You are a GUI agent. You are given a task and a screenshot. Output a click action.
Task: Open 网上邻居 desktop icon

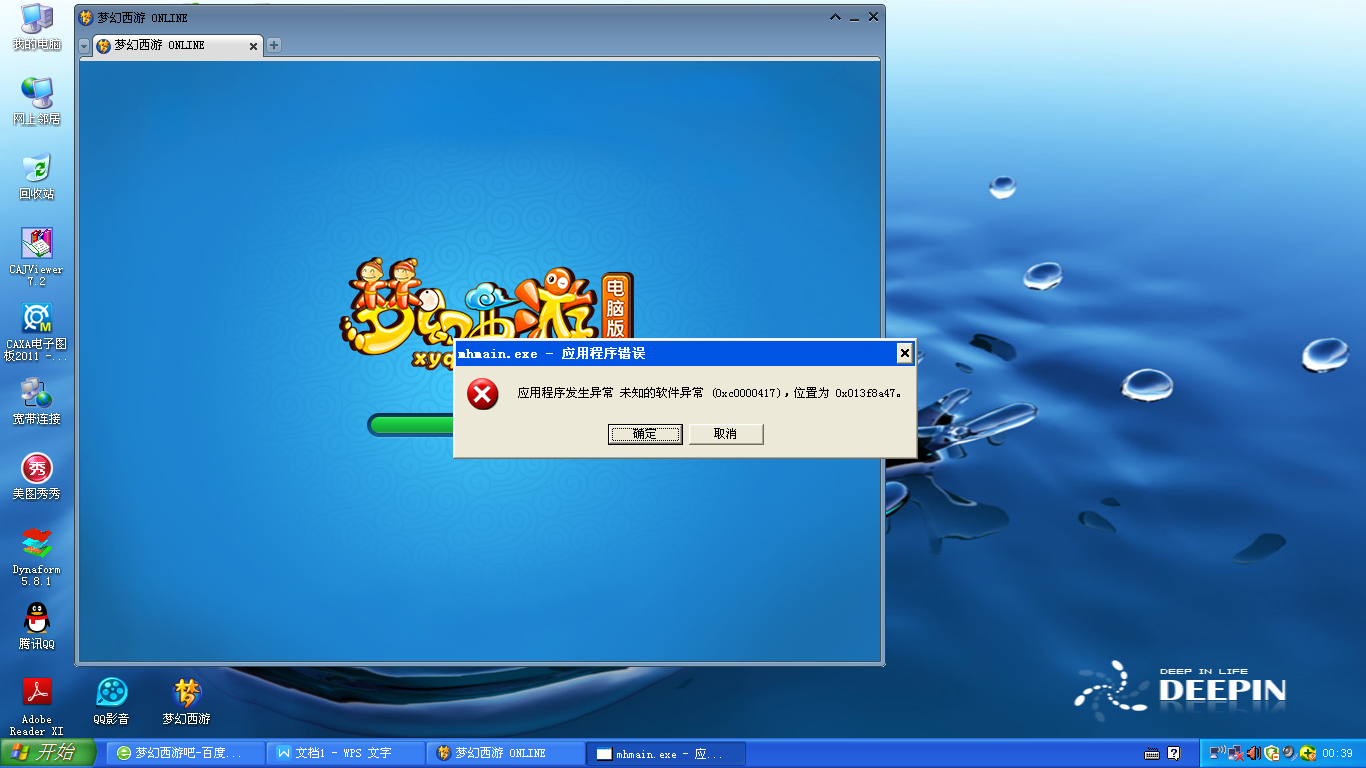click(37, 101)
